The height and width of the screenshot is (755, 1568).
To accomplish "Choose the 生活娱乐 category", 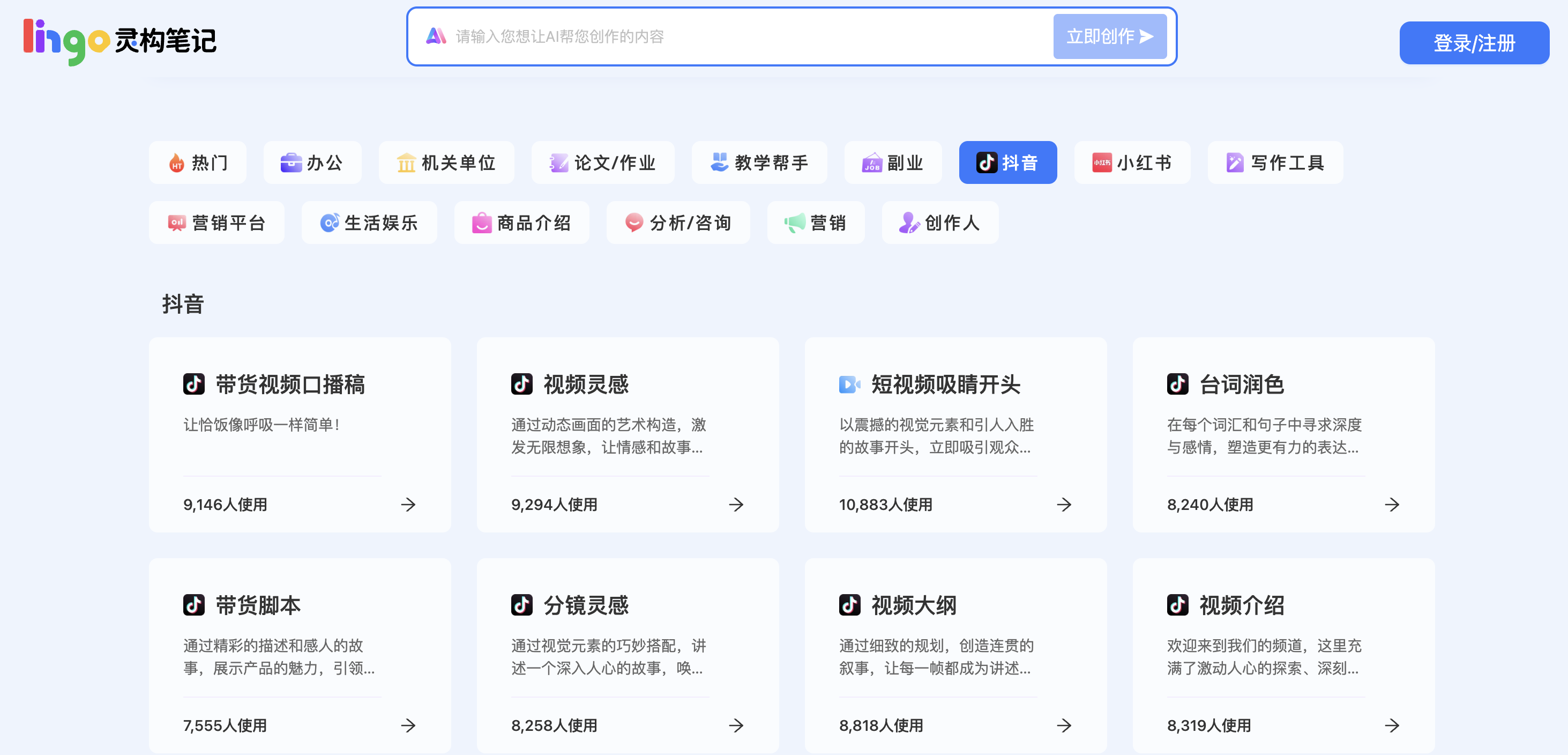I will (369, 223).
